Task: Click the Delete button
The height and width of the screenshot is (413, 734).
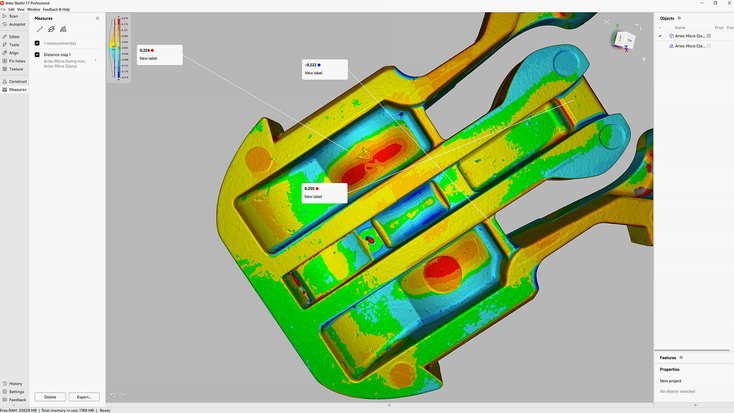Action: click(50, 397)
